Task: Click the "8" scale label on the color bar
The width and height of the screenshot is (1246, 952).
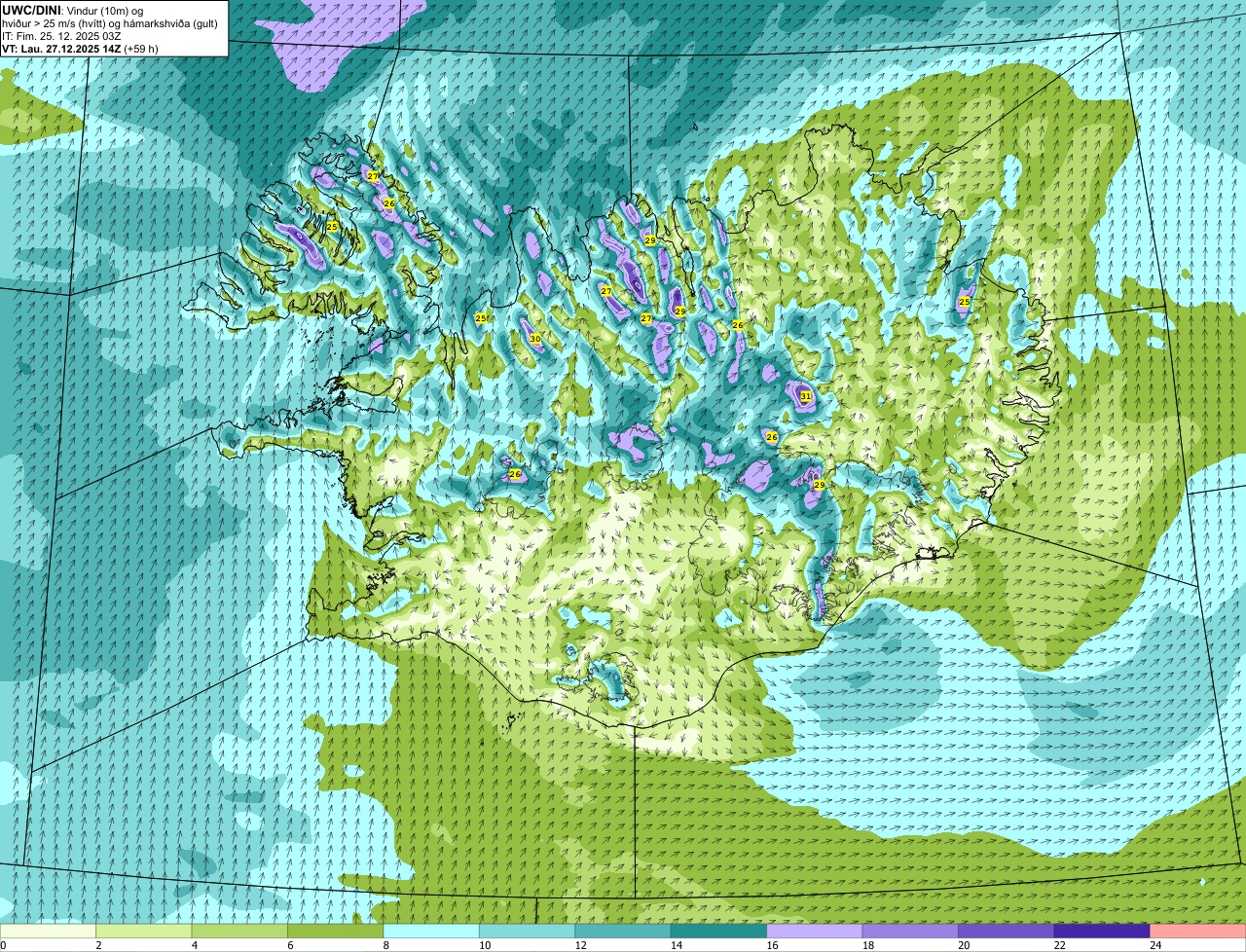Action: pos(386,944)
